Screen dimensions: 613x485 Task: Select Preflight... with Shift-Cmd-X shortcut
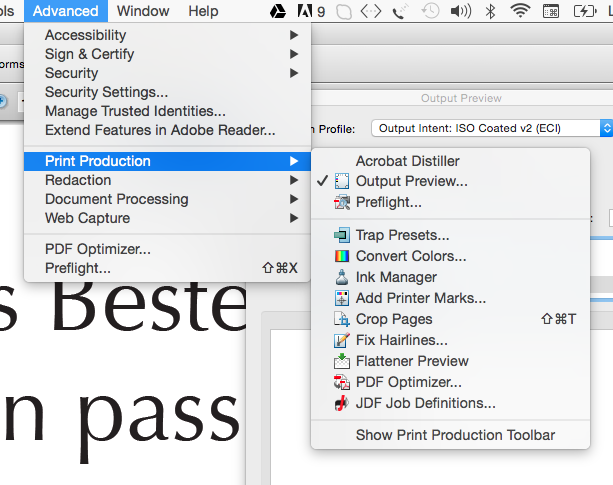point(167,268)
